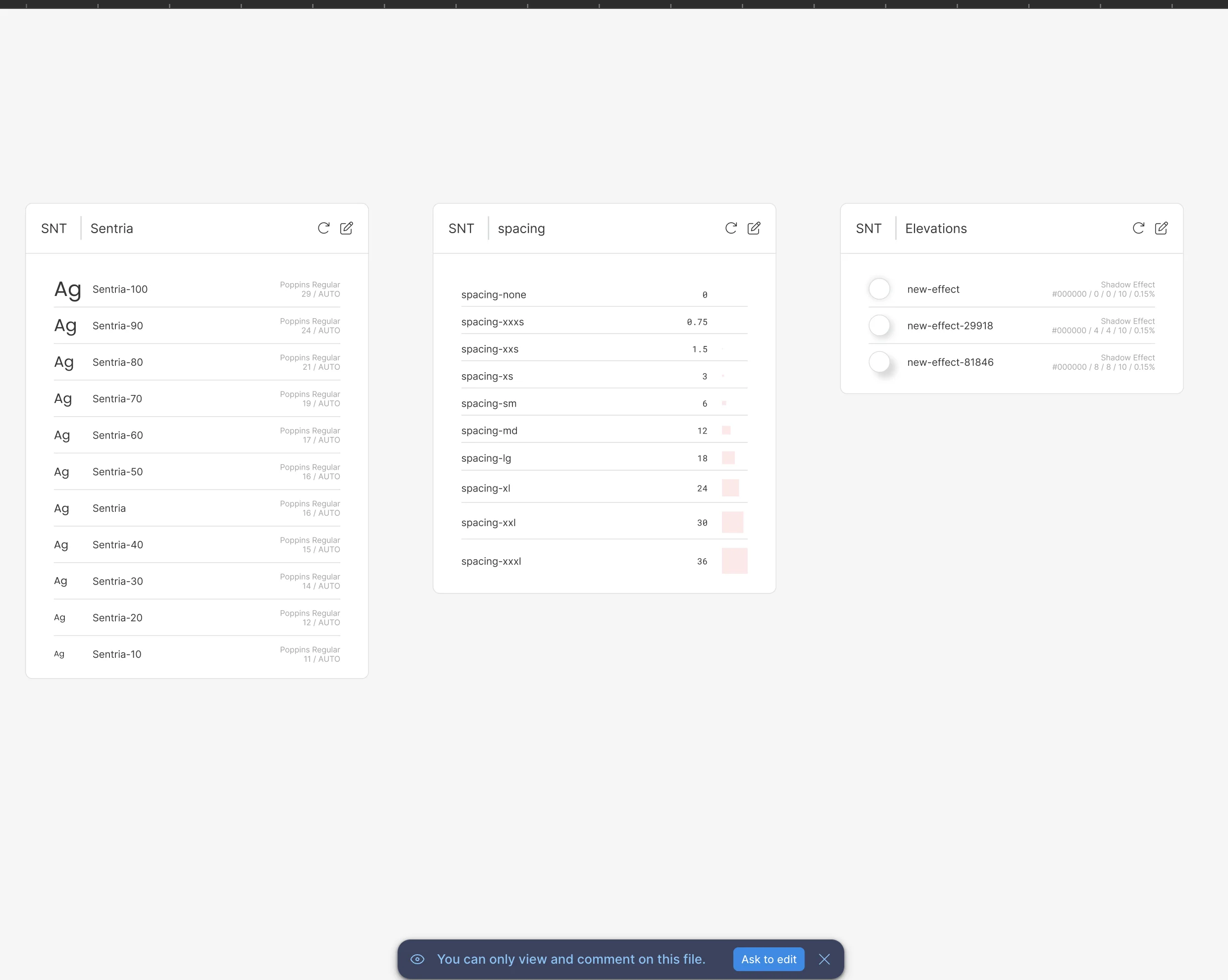The height and width of the screenshot is (980, 1228).
Task: Select the Sentria-30 style name
Action: [x=118, y=581]
